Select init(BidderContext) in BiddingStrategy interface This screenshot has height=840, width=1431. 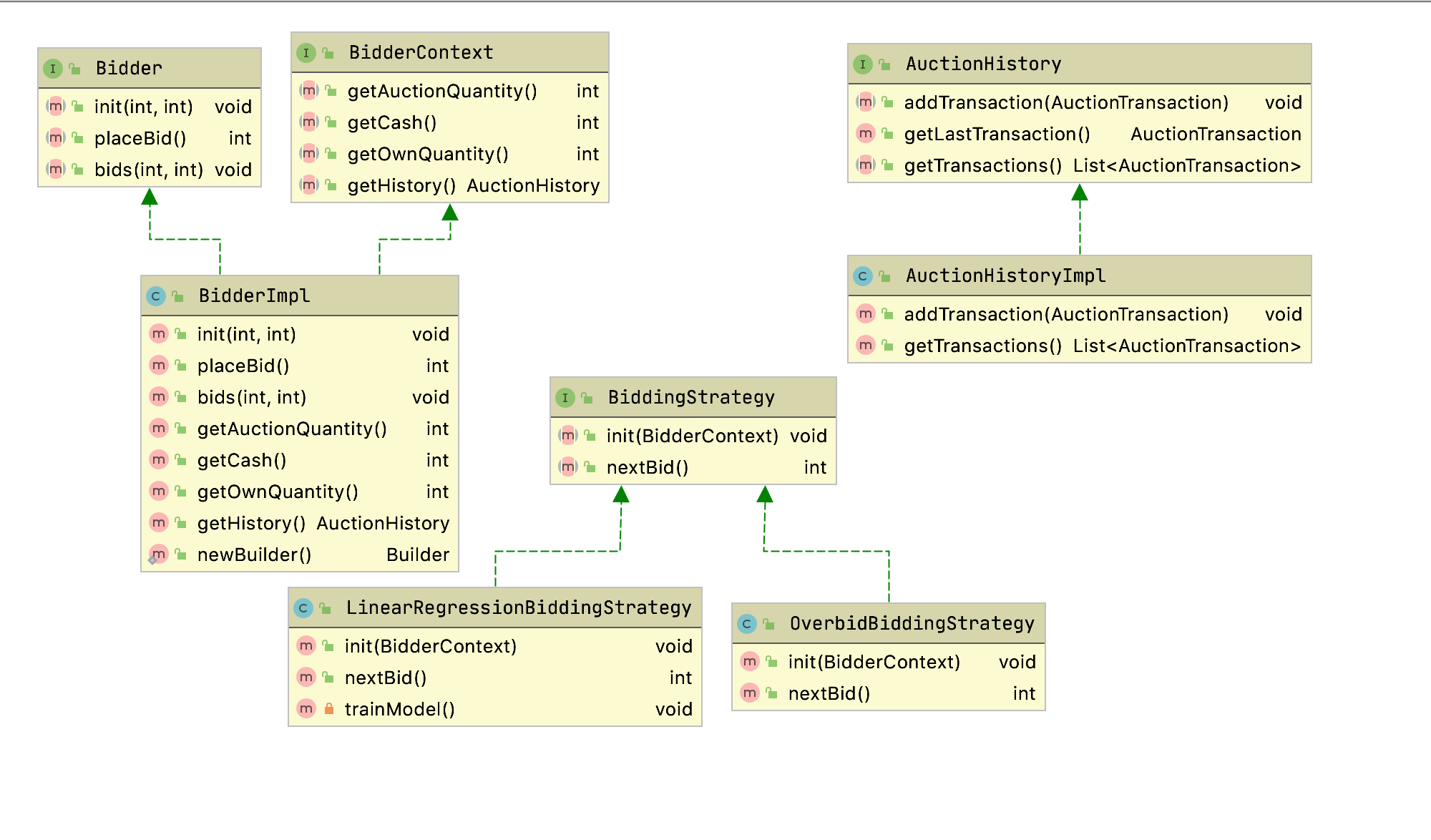(x=691, y=436)
